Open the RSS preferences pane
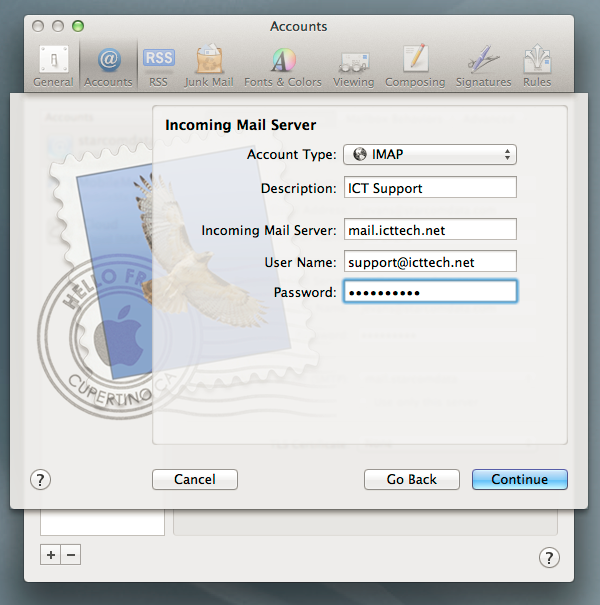 click(158, 66)
